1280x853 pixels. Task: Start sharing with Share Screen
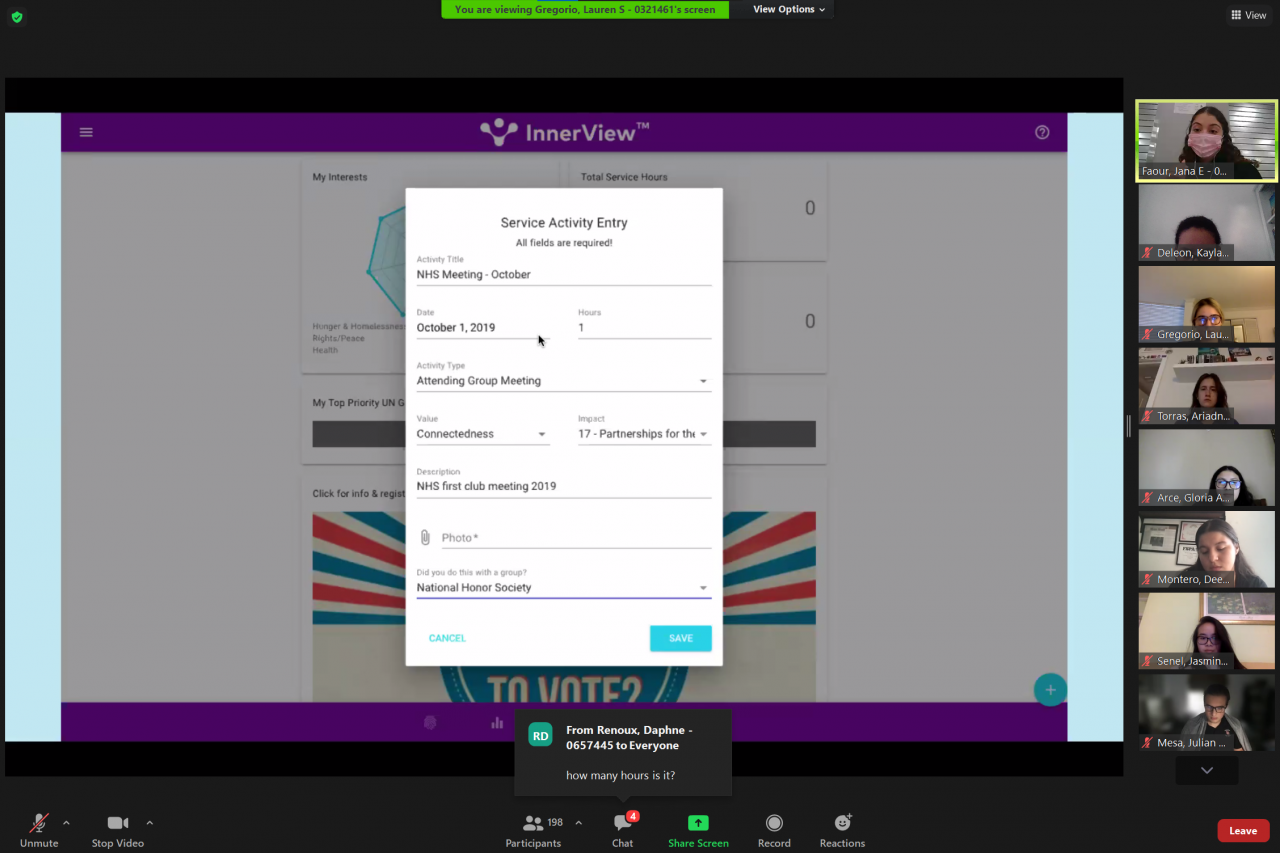click(698, 830)
